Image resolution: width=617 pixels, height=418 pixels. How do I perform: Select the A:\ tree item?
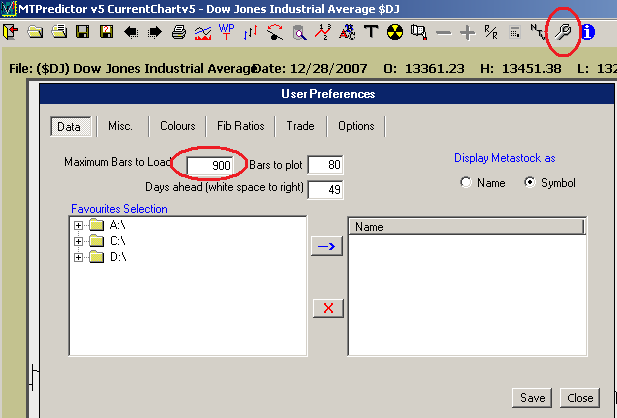117,225
